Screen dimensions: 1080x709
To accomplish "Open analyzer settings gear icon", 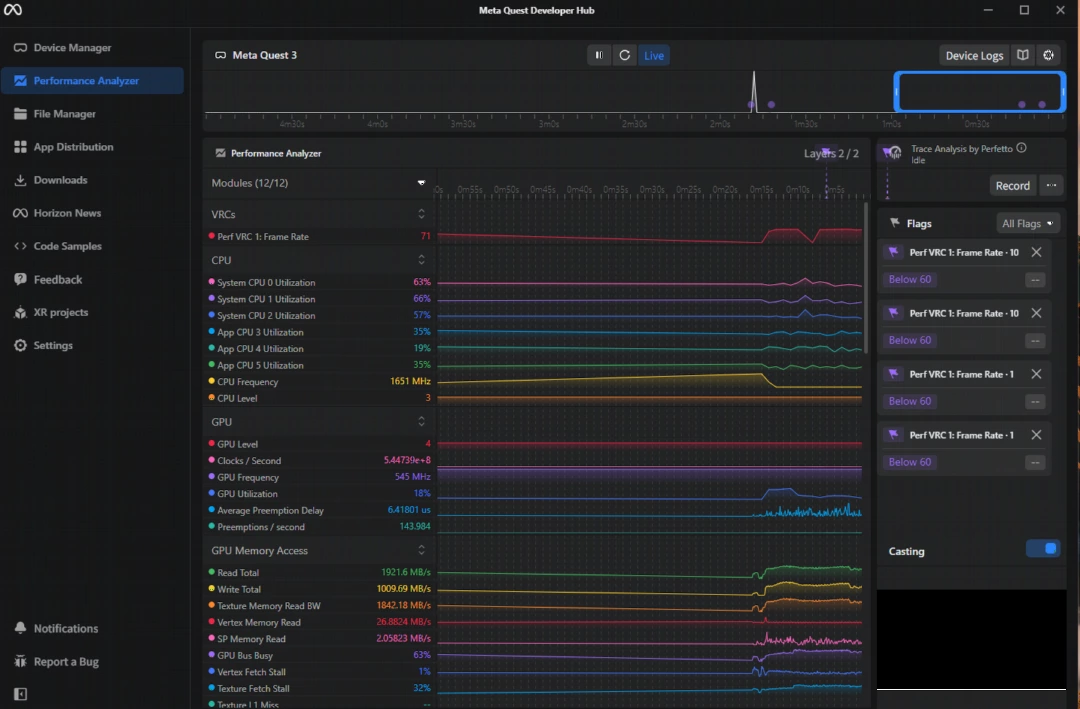I will pyautogui.click(x=1048, y=55).
